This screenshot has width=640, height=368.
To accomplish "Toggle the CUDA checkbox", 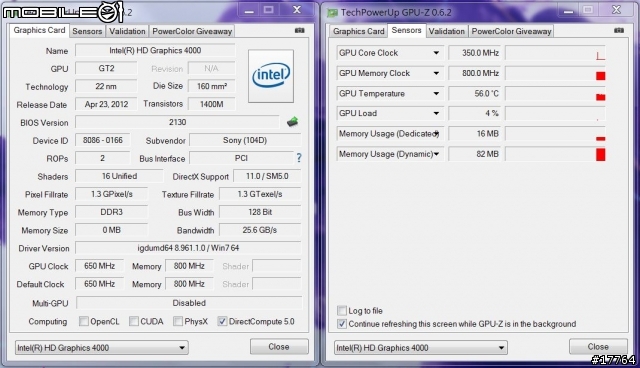I will click(x=133, y=321).
